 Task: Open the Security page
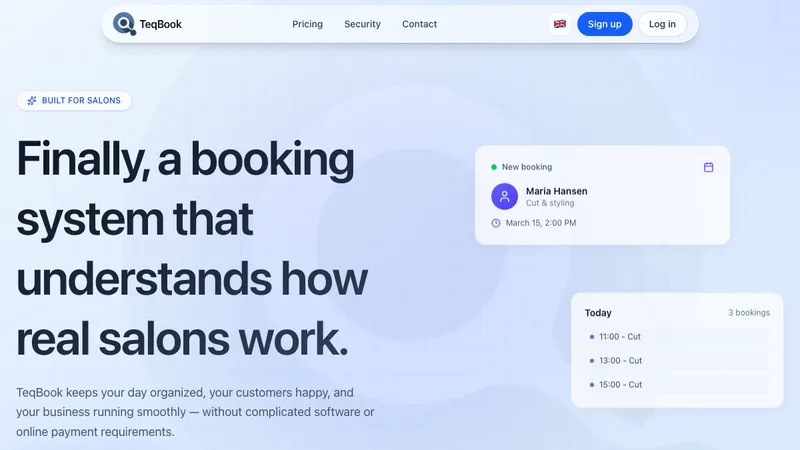[362, 24]
